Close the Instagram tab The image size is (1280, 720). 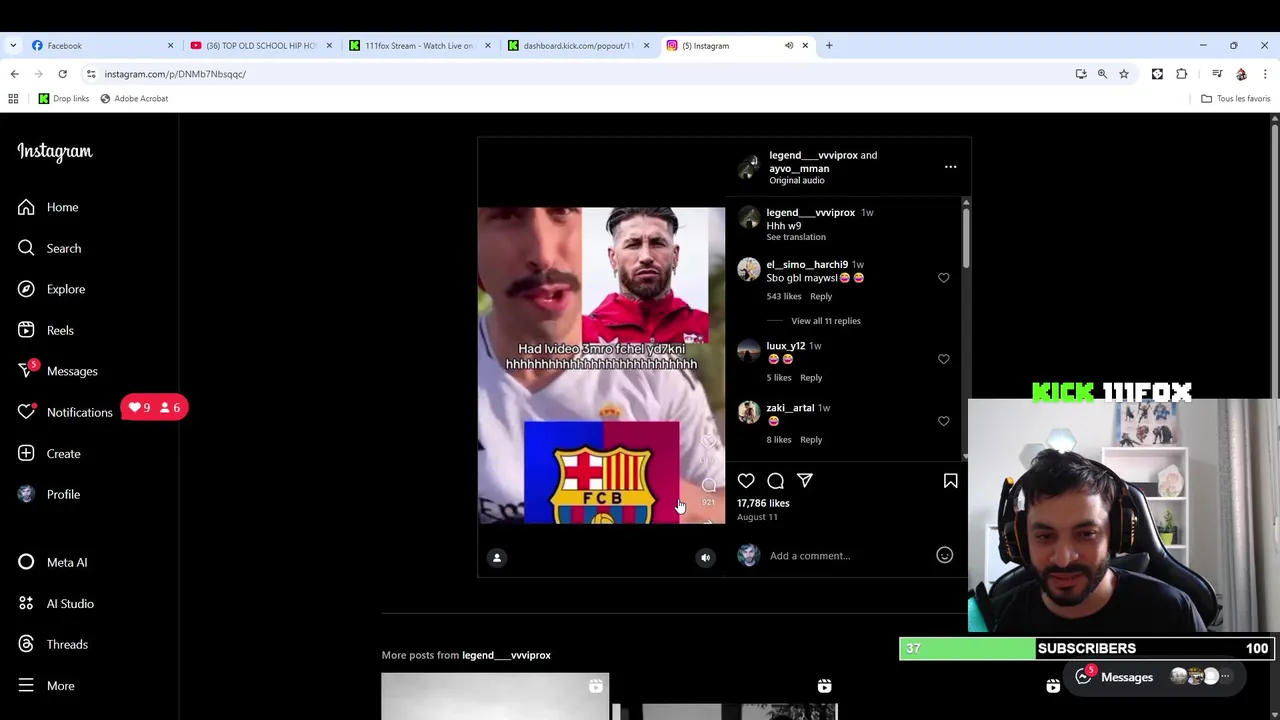pos(804,45)
